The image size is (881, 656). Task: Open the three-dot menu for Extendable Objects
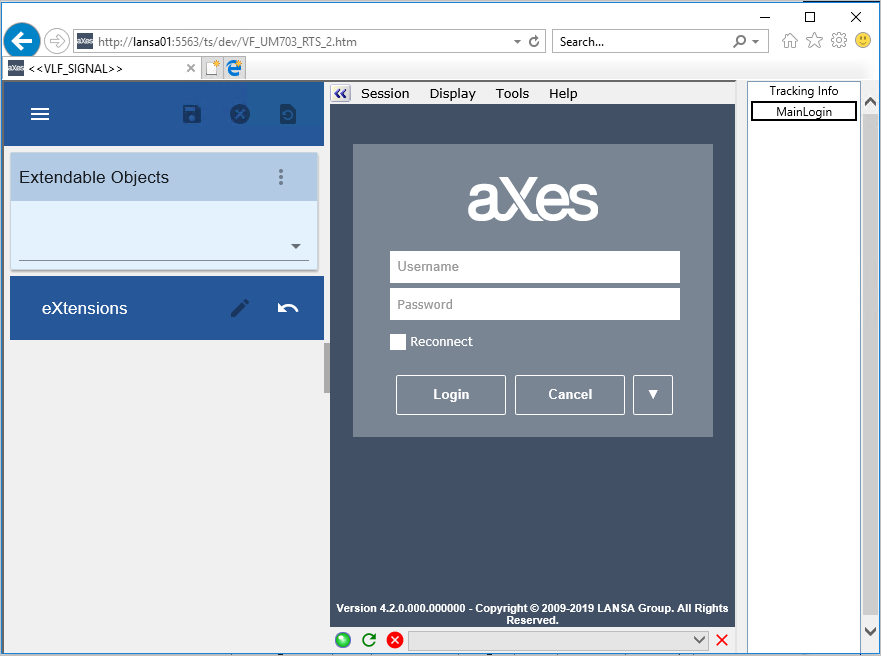[x=281, y=177]
